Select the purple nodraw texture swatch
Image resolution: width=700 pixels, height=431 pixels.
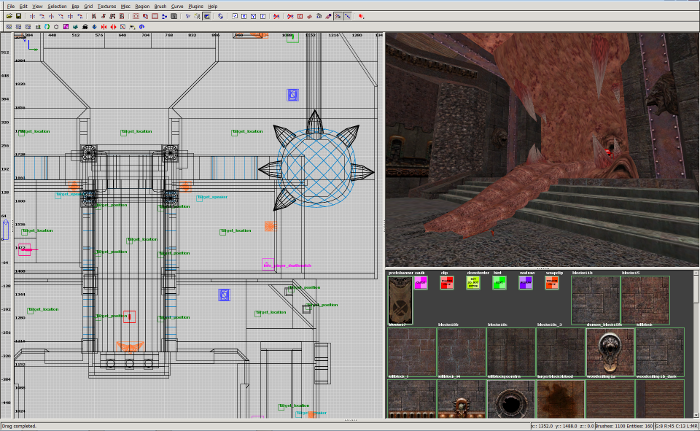click(525, 283)
